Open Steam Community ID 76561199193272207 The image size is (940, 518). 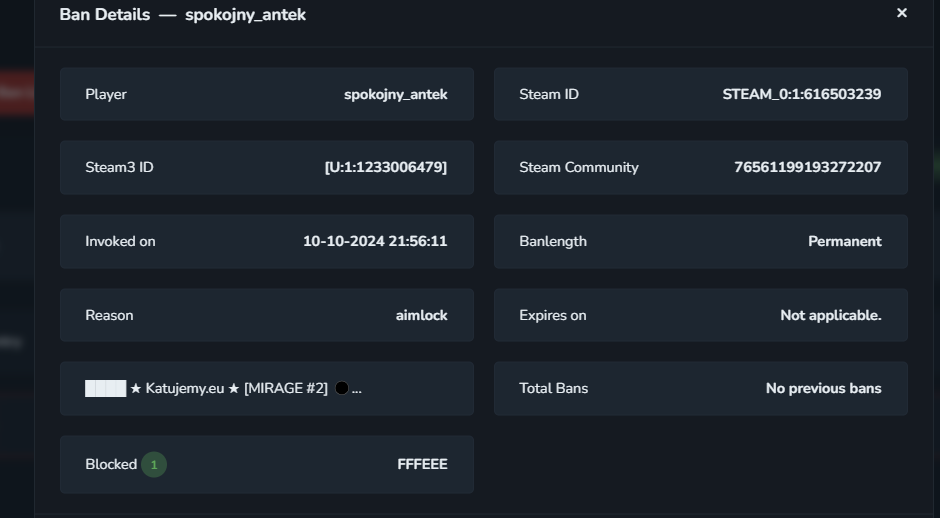[x=808, y=167]
